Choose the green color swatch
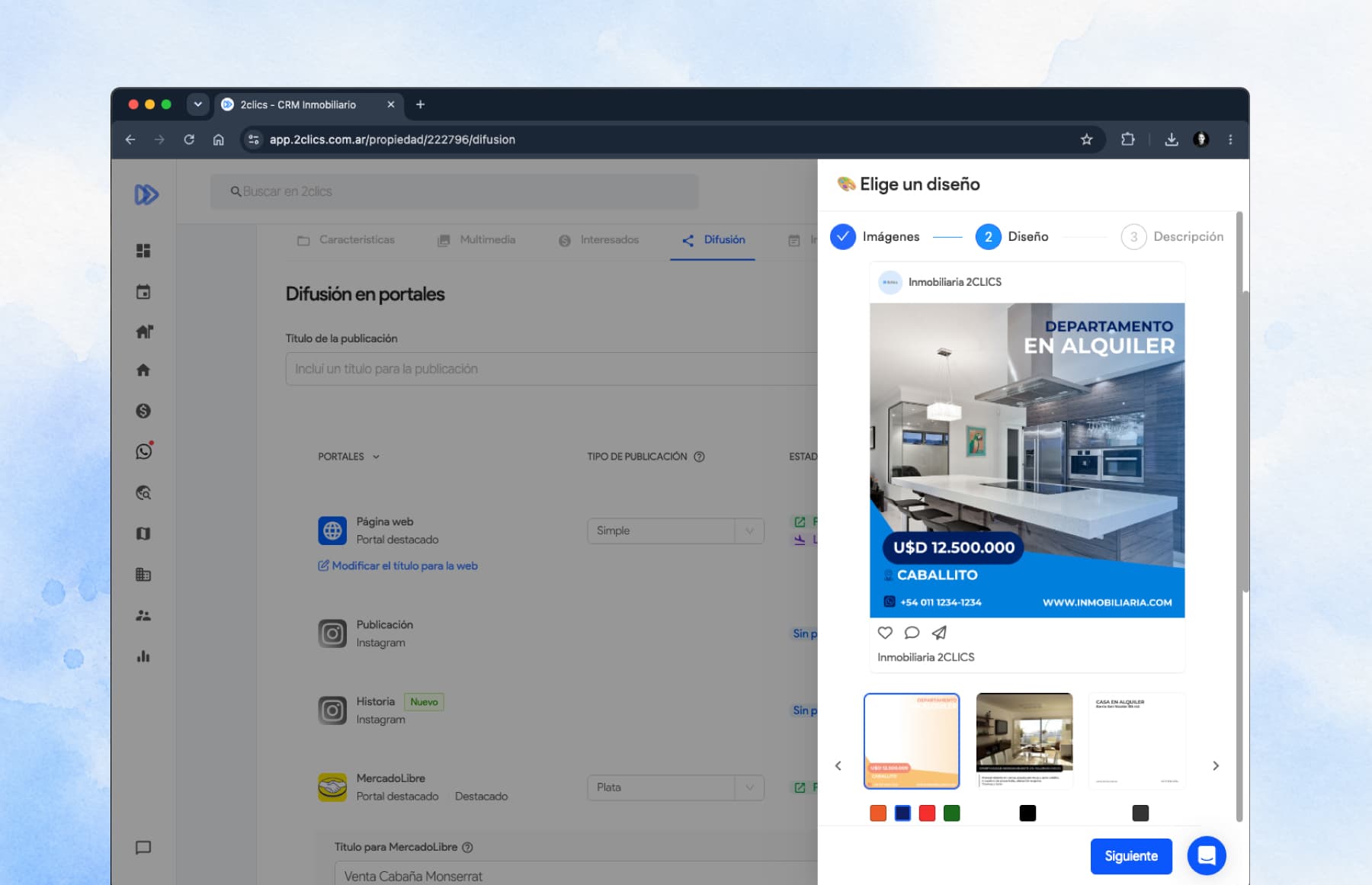Viewport: 1372px width, 885px height. coord(951,813)
